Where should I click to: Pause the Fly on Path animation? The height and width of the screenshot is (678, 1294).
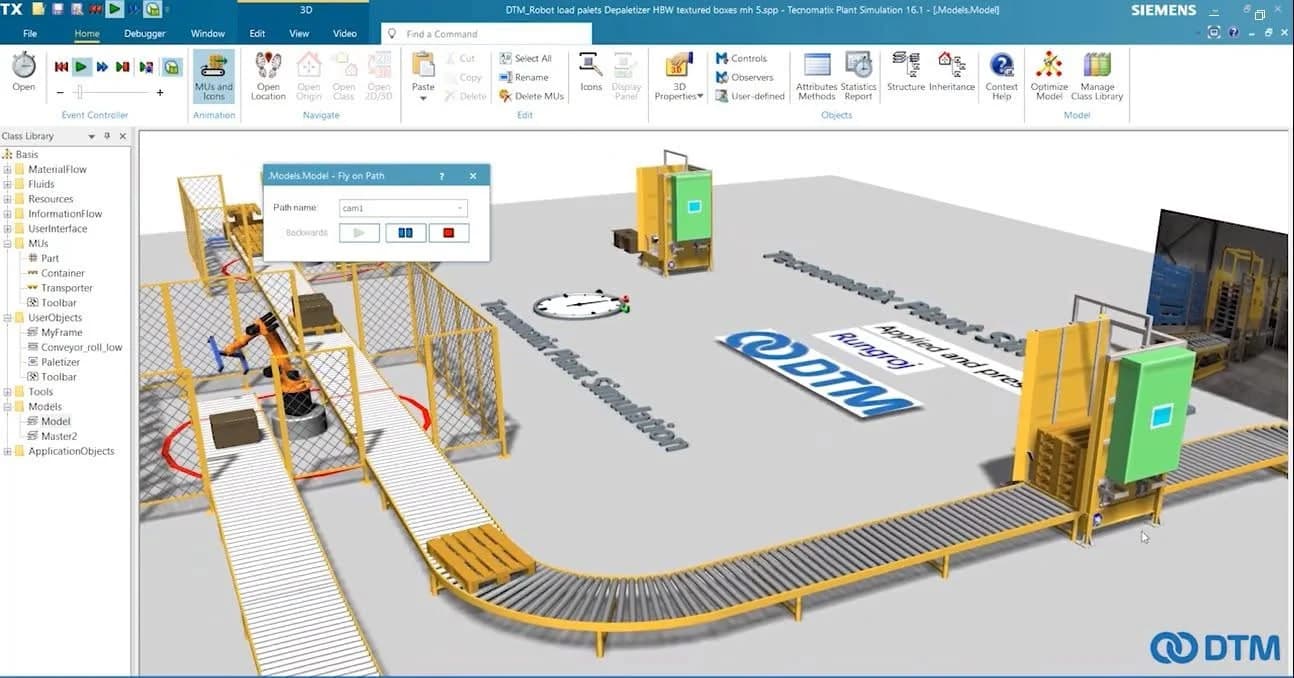(x=405, y=233)
